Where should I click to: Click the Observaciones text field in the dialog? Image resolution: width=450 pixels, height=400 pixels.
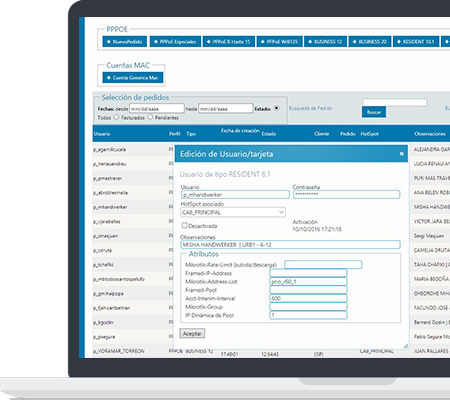tap(290, 245)
